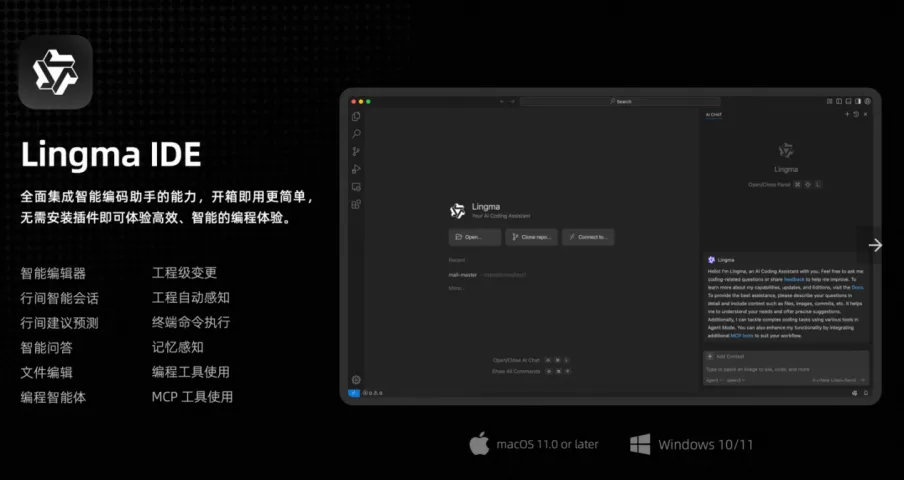Click '编程智能体' feature text
Screen dimensions: 904x480
[x=53, y=397]
